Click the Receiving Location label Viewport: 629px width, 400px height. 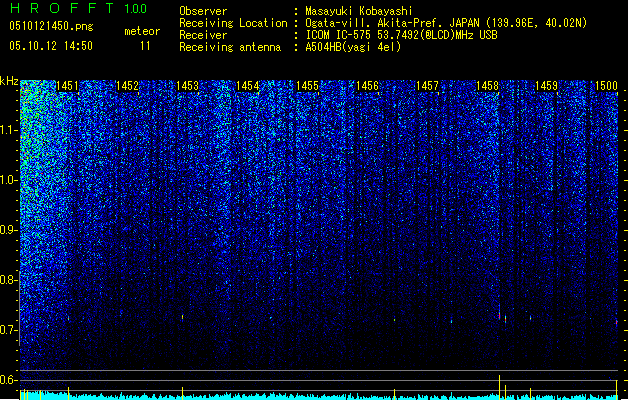[233, 23]
